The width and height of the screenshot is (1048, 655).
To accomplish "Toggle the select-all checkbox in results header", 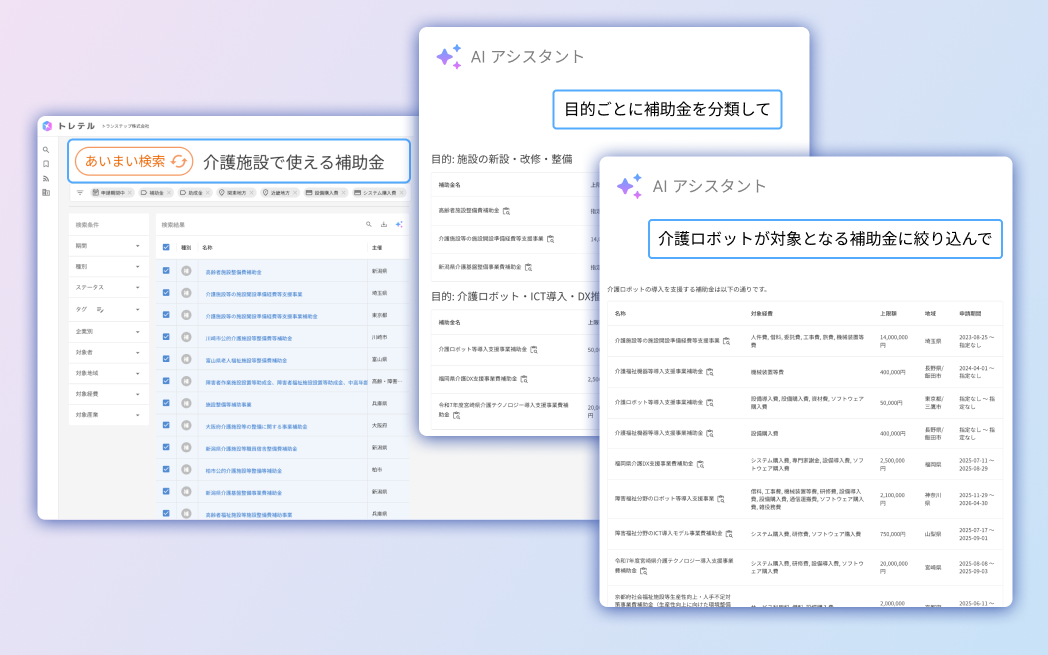I will [166, 247].
